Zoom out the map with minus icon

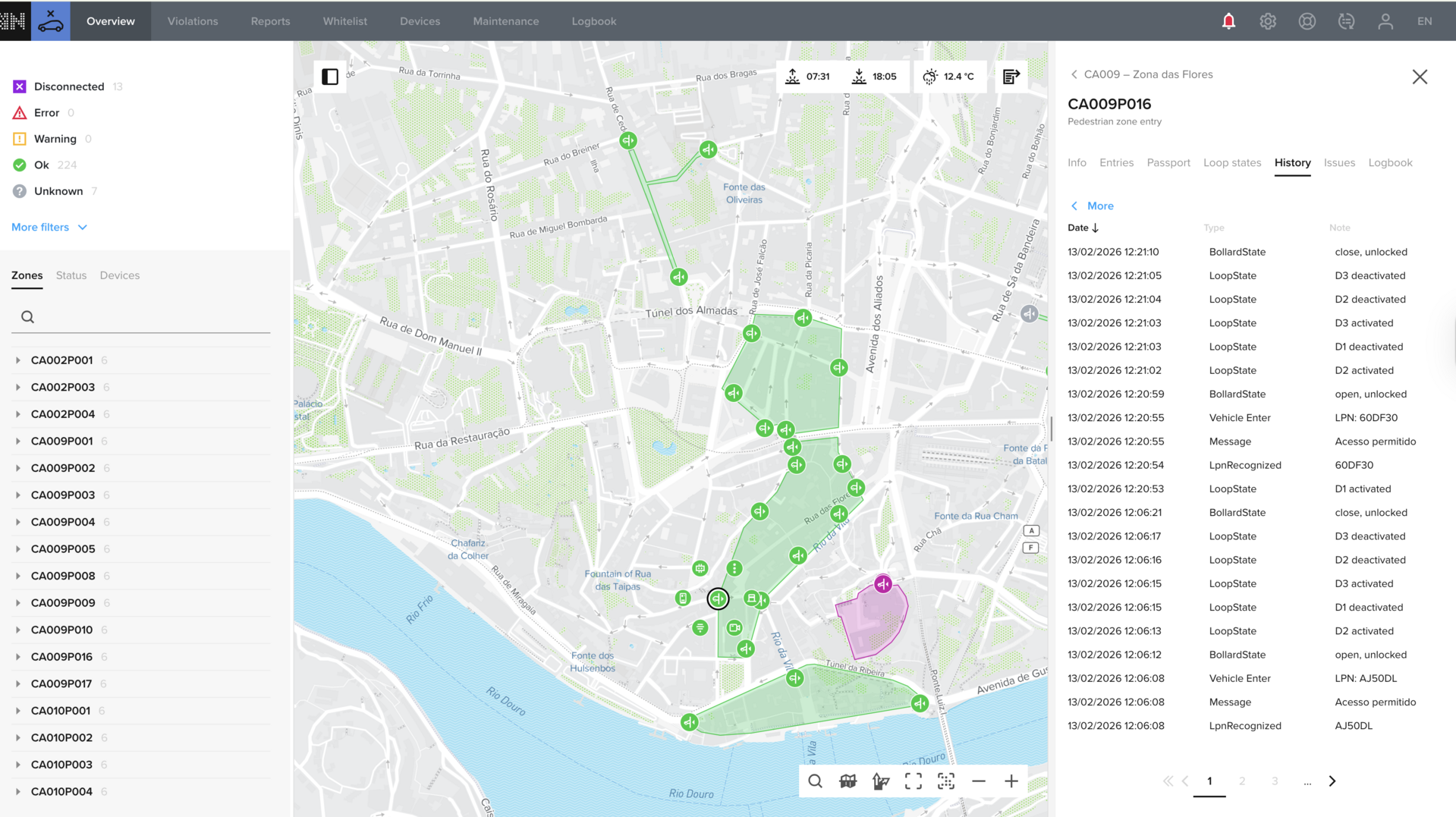click(x=979, y=781)
